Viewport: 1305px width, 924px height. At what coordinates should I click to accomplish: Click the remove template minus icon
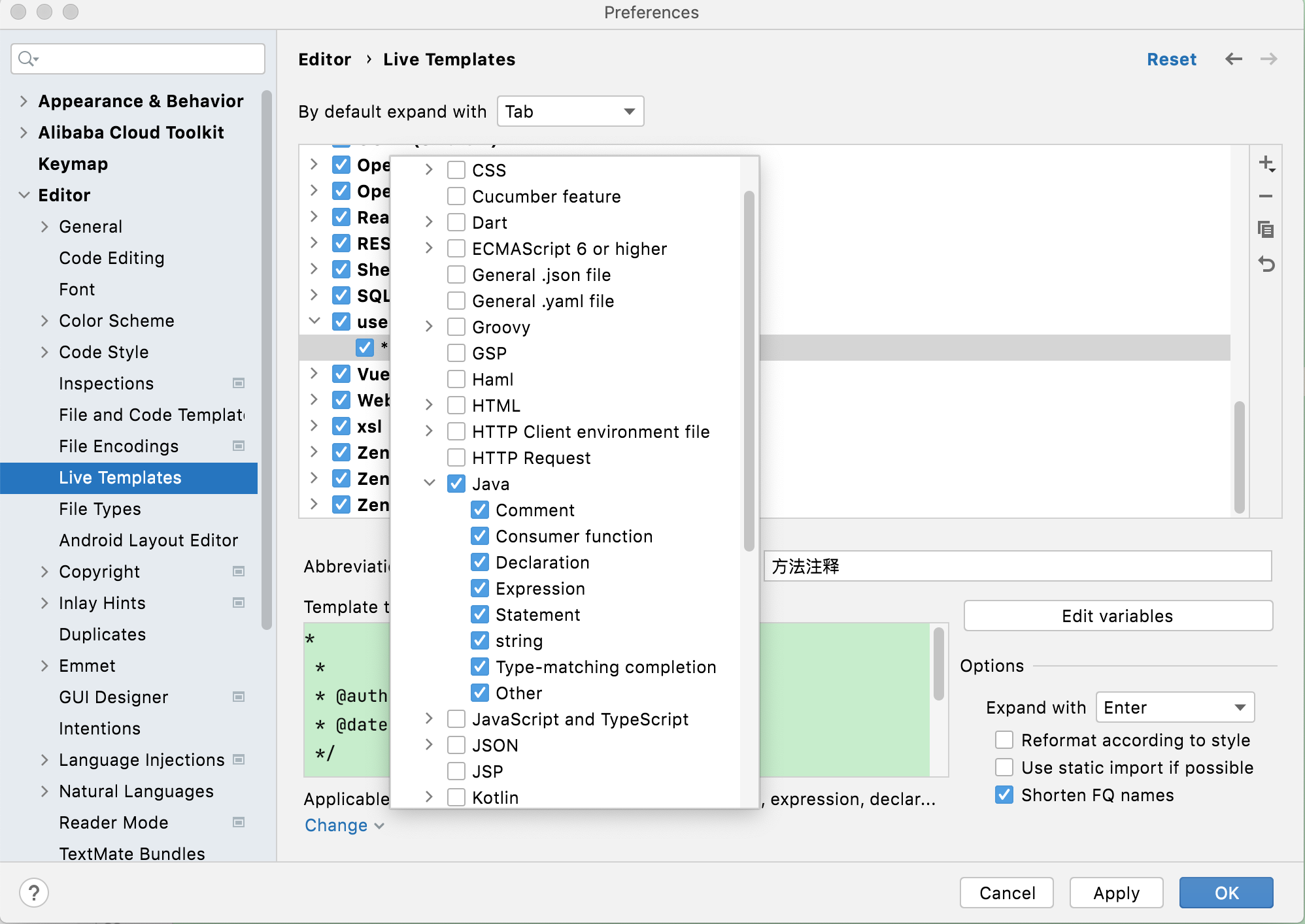coord(1266,196)
